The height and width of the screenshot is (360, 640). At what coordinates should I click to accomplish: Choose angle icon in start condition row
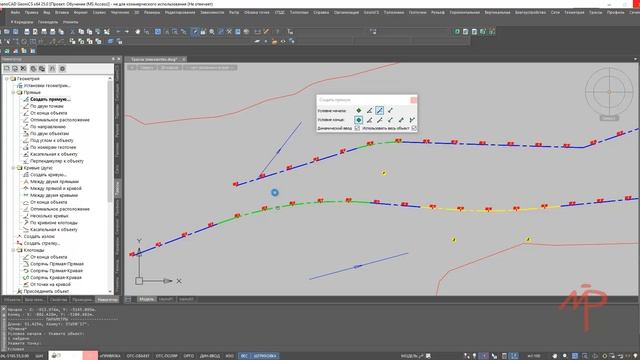tap(369, 110)
